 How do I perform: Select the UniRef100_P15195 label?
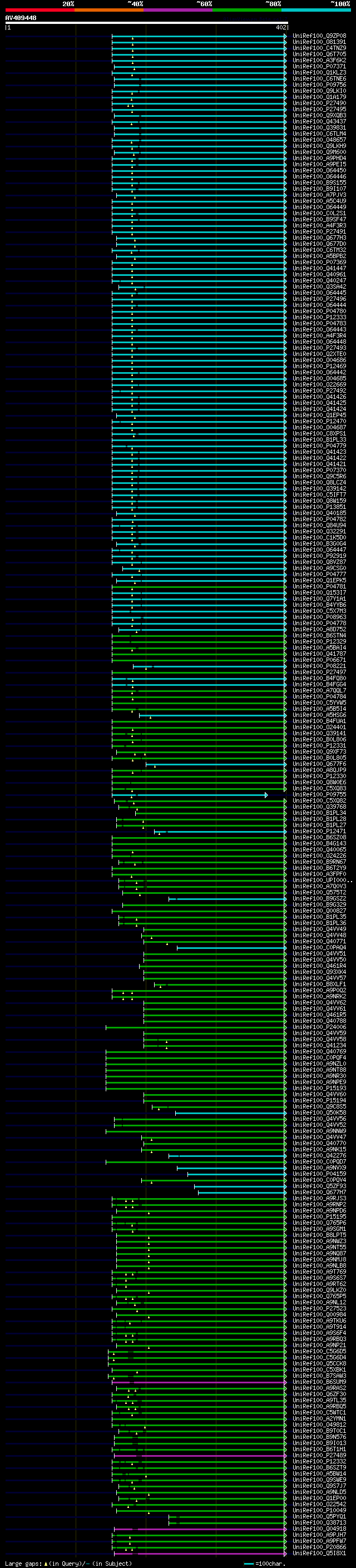click(x=319, y=1217)
